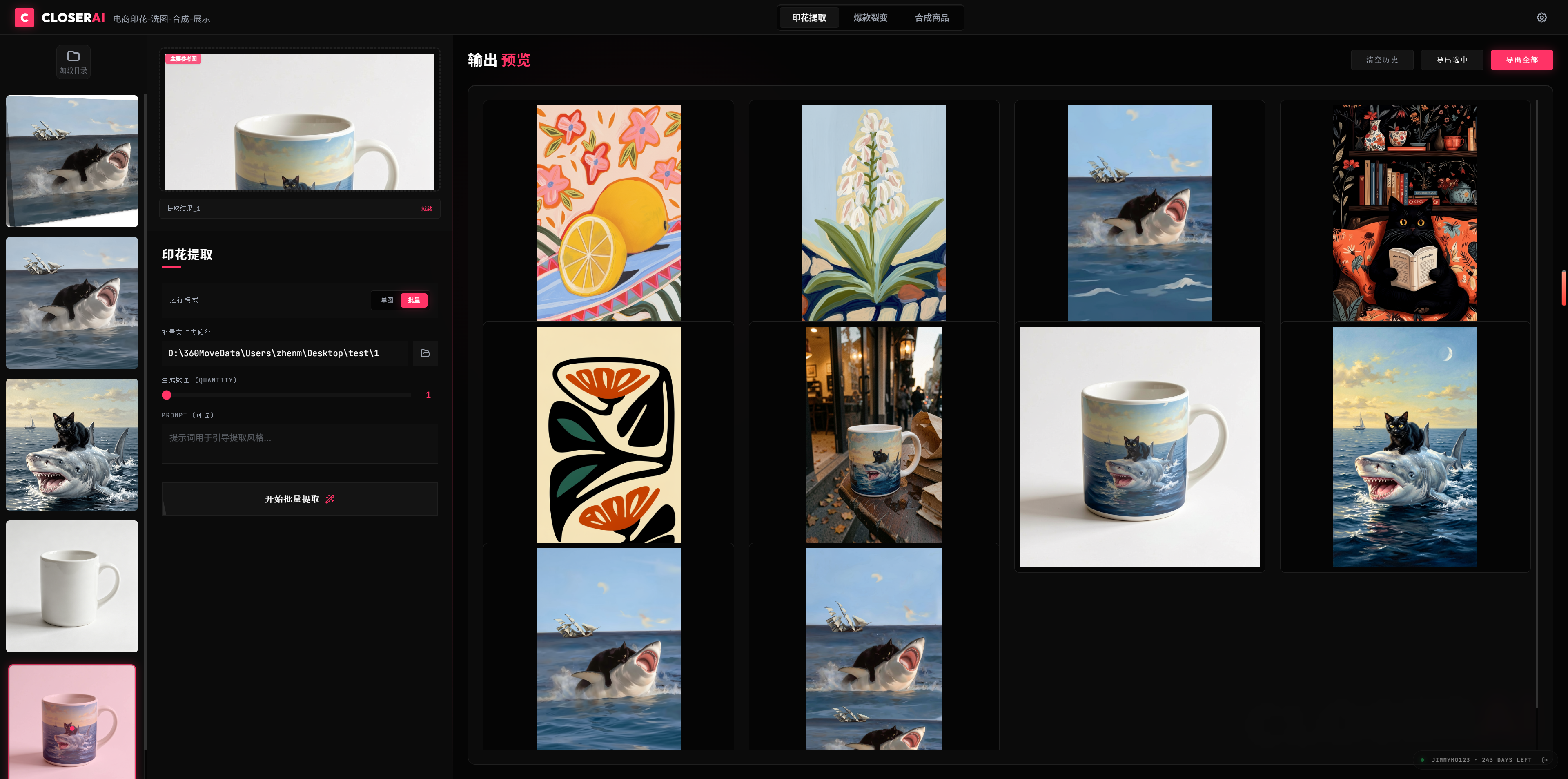Click the magic wand icon on start button
This screenshot has width=1568, height=779.
point(330,499)
